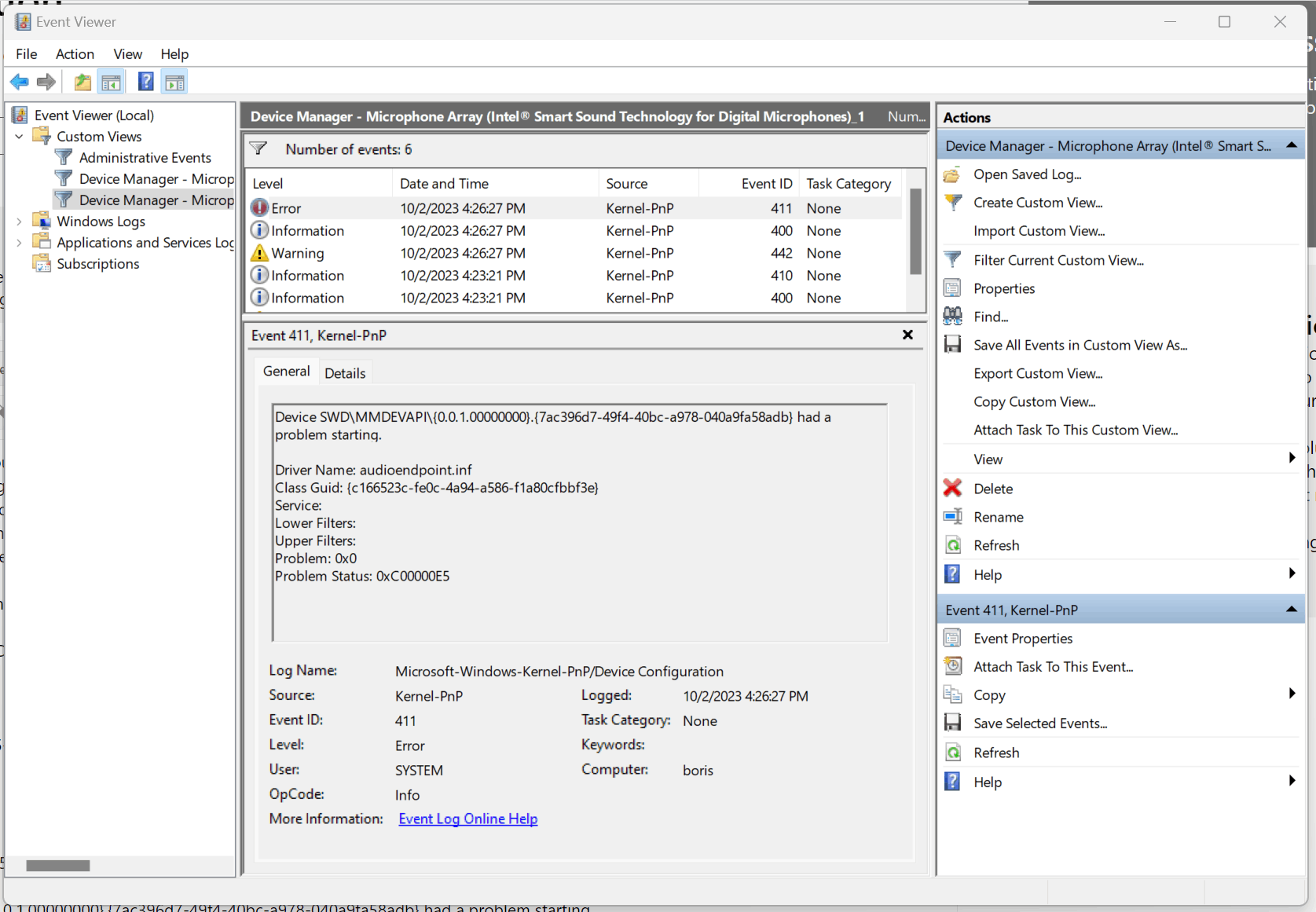1316x912 pixels.
Task: Open the Event Log Online Help link
Action: (x=468, y=819)
